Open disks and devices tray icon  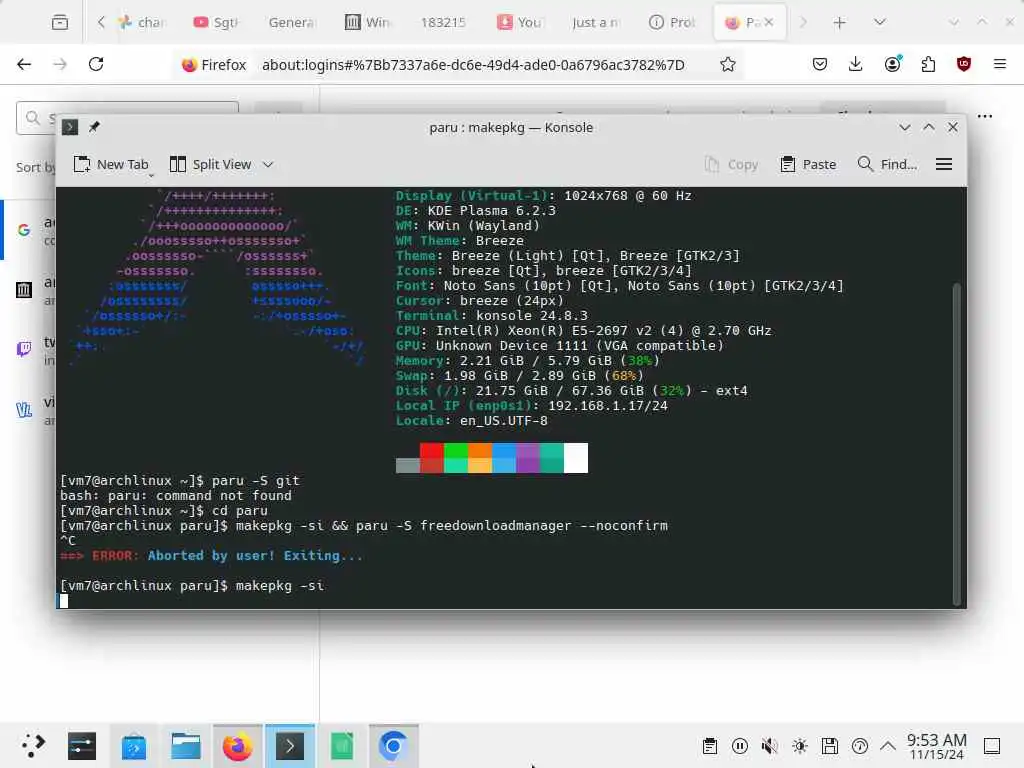(830, 746)
